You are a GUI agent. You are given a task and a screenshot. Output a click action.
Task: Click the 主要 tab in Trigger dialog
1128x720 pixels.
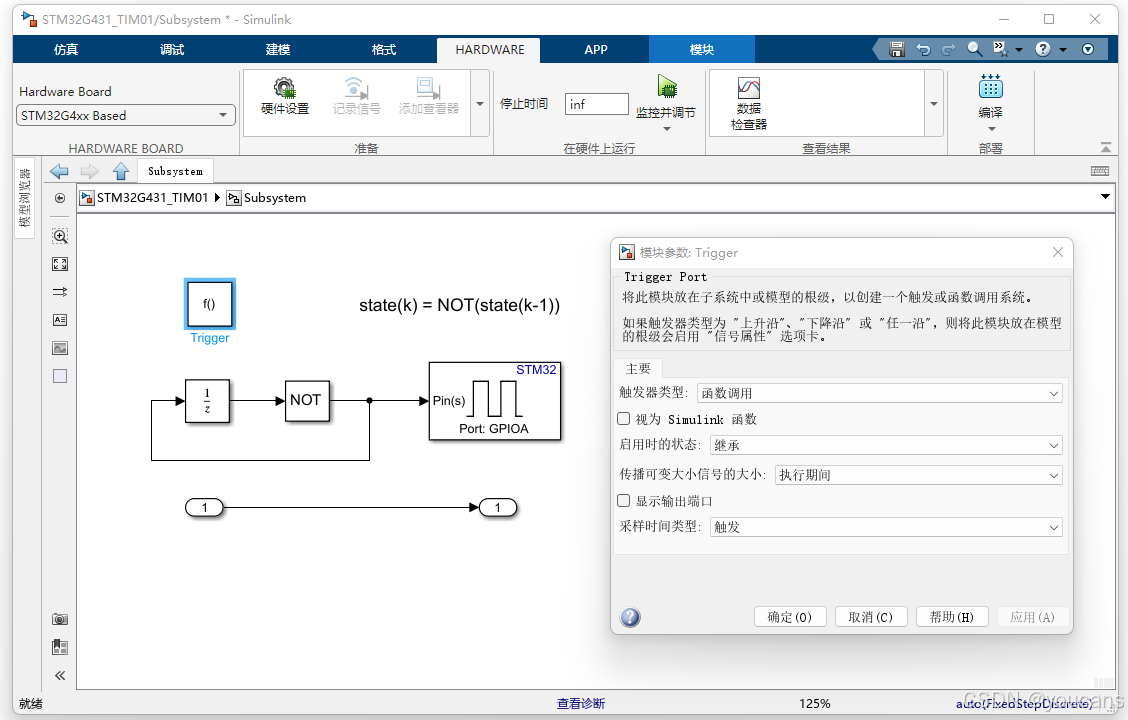coord(638,368)
